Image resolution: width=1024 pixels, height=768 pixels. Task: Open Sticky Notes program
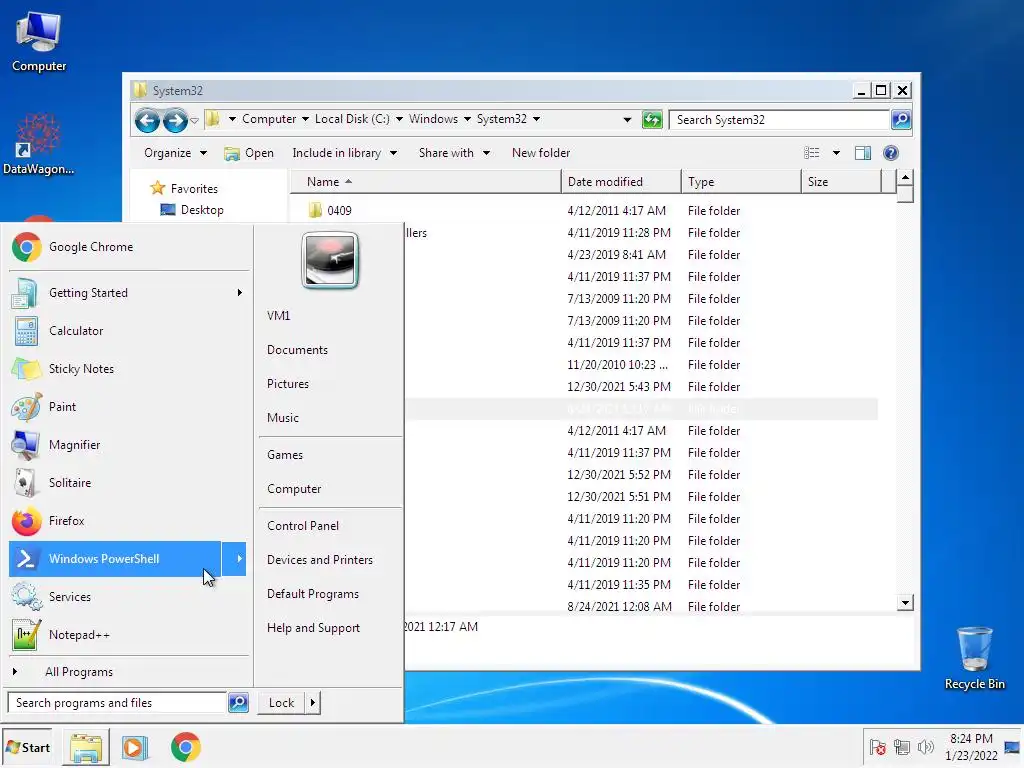[129, 369]
